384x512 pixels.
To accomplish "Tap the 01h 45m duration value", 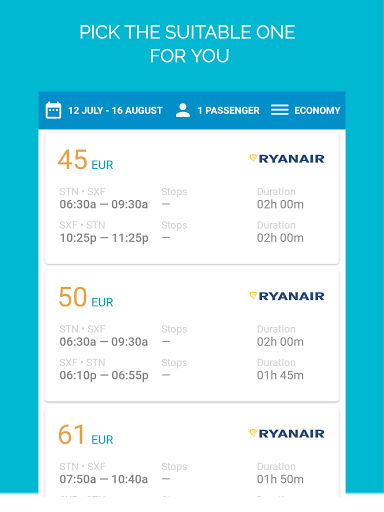I will point(280,375).
